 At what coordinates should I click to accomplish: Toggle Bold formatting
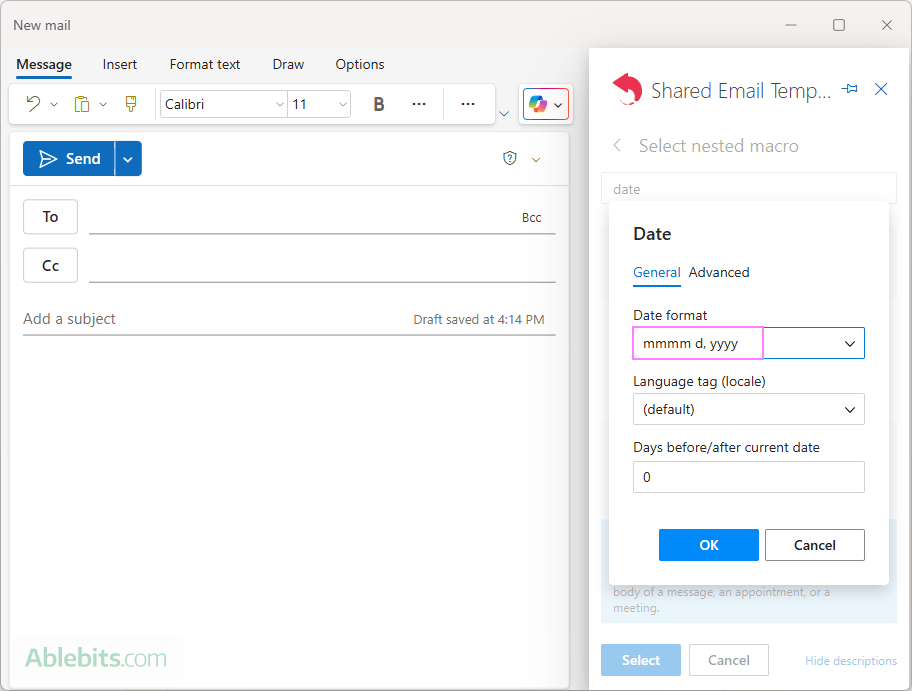click(379, 104)
